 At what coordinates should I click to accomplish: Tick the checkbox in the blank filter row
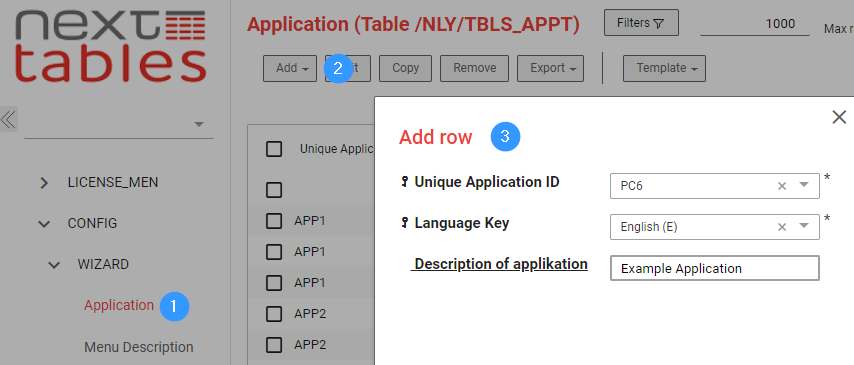click(274, 190)
